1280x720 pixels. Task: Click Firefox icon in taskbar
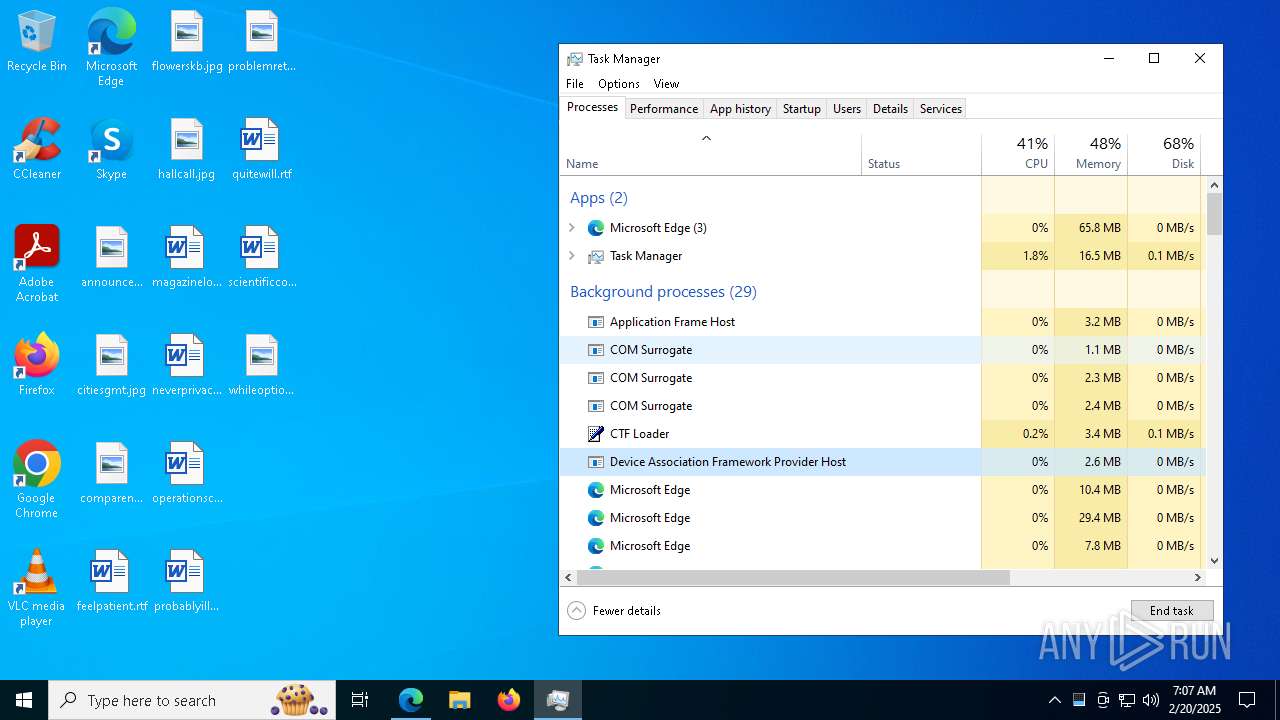point(509,700)
